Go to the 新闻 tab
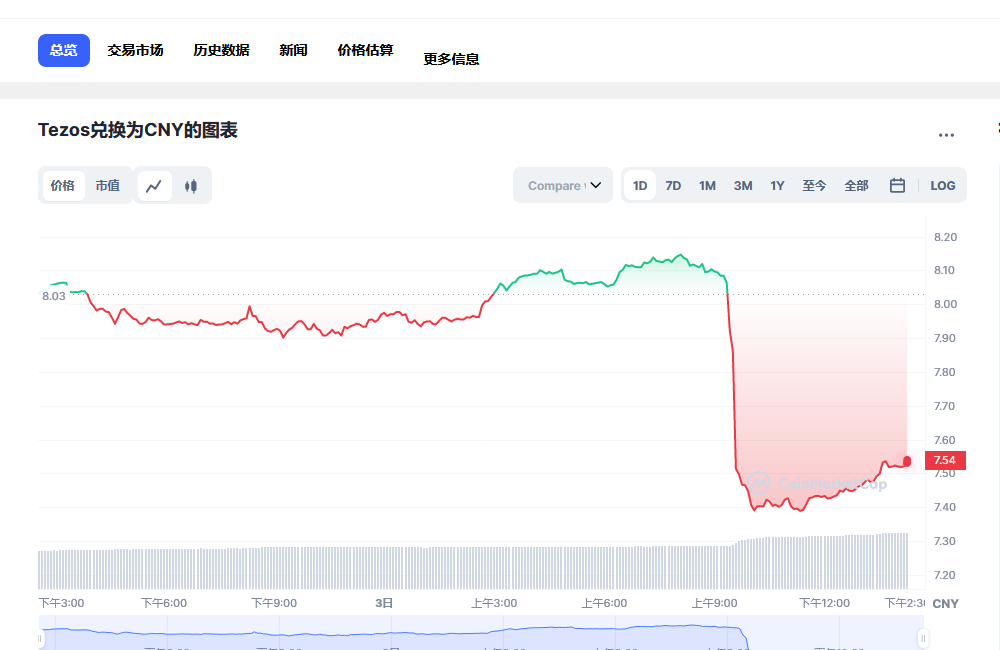 pos(293,50)
